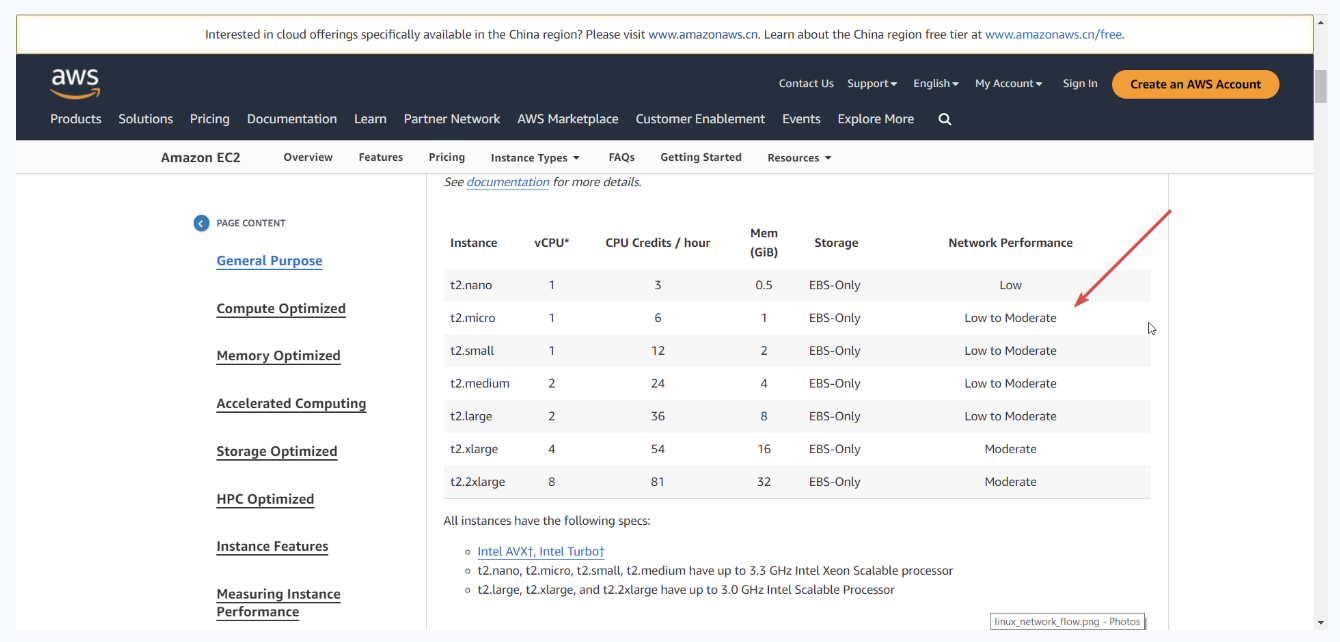Go to the Pricing top navigation item

(x=210, y=119)
